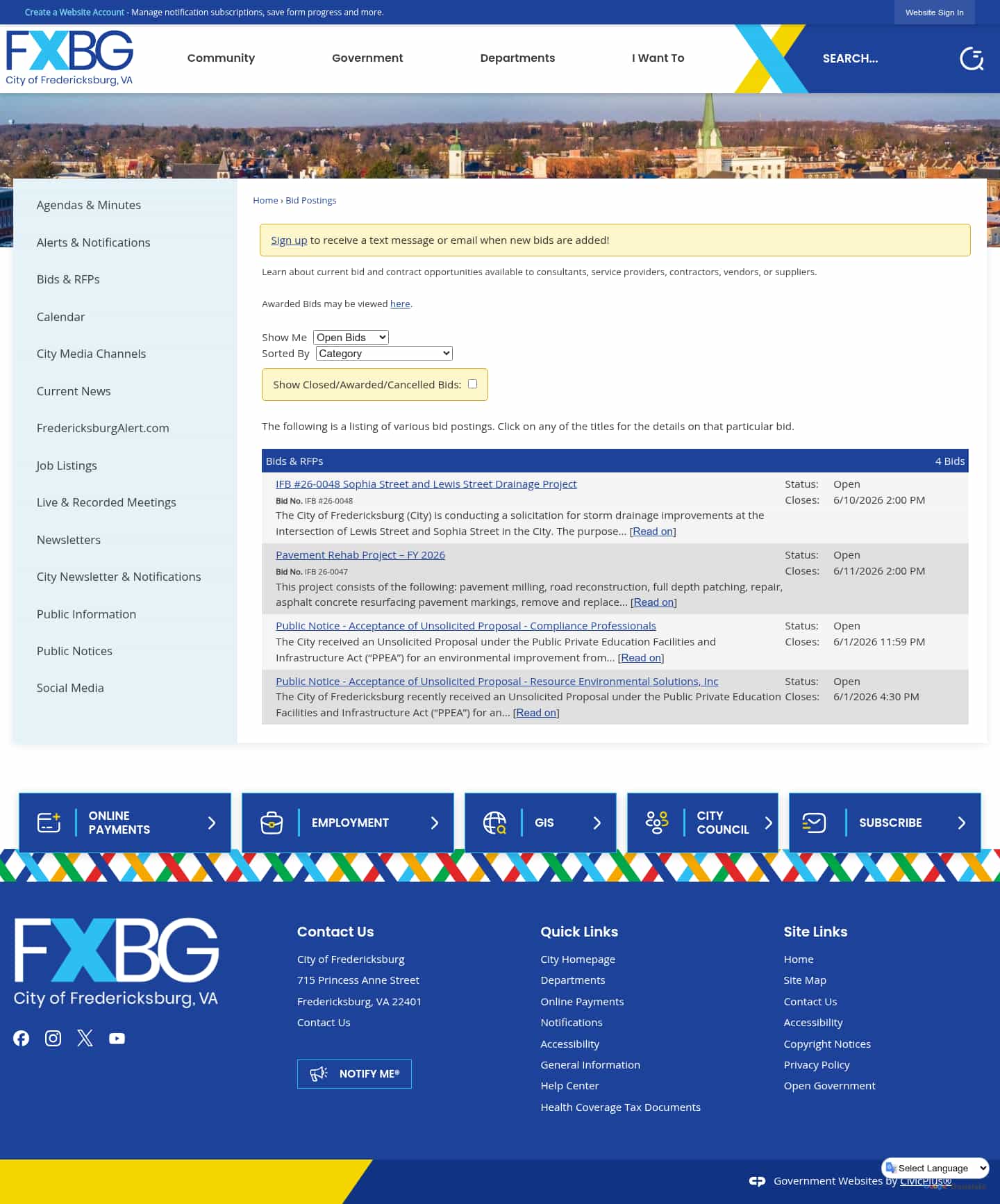Click the arrow on the Subscribe tile
Viewport: 1000px width, 1204px height.
(x=962, y=823)
